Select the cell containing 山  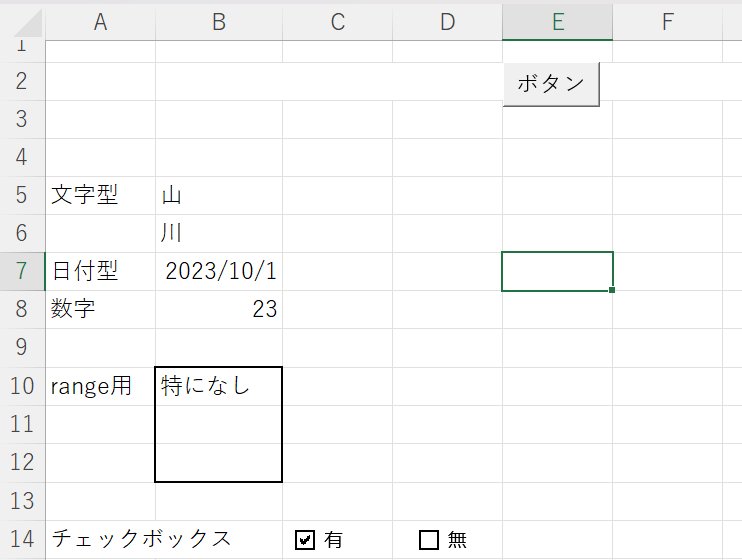click(x=219, y=195)
